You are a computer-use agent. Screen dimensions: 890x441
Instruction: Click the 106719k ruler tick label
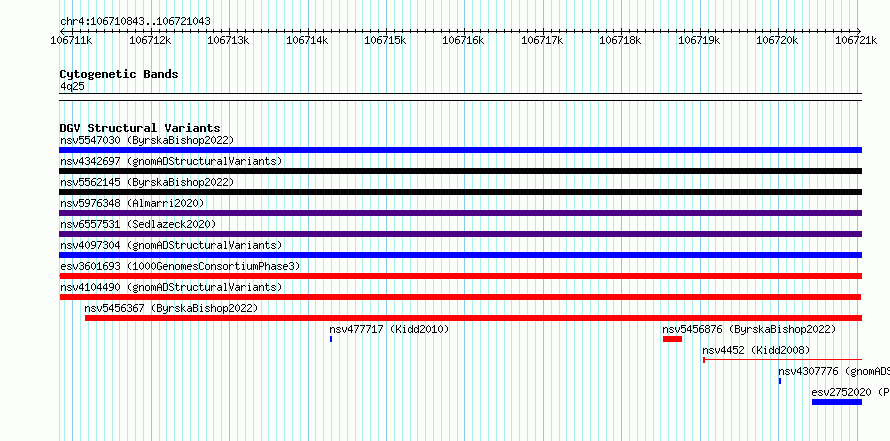click(x=699, y=40)
